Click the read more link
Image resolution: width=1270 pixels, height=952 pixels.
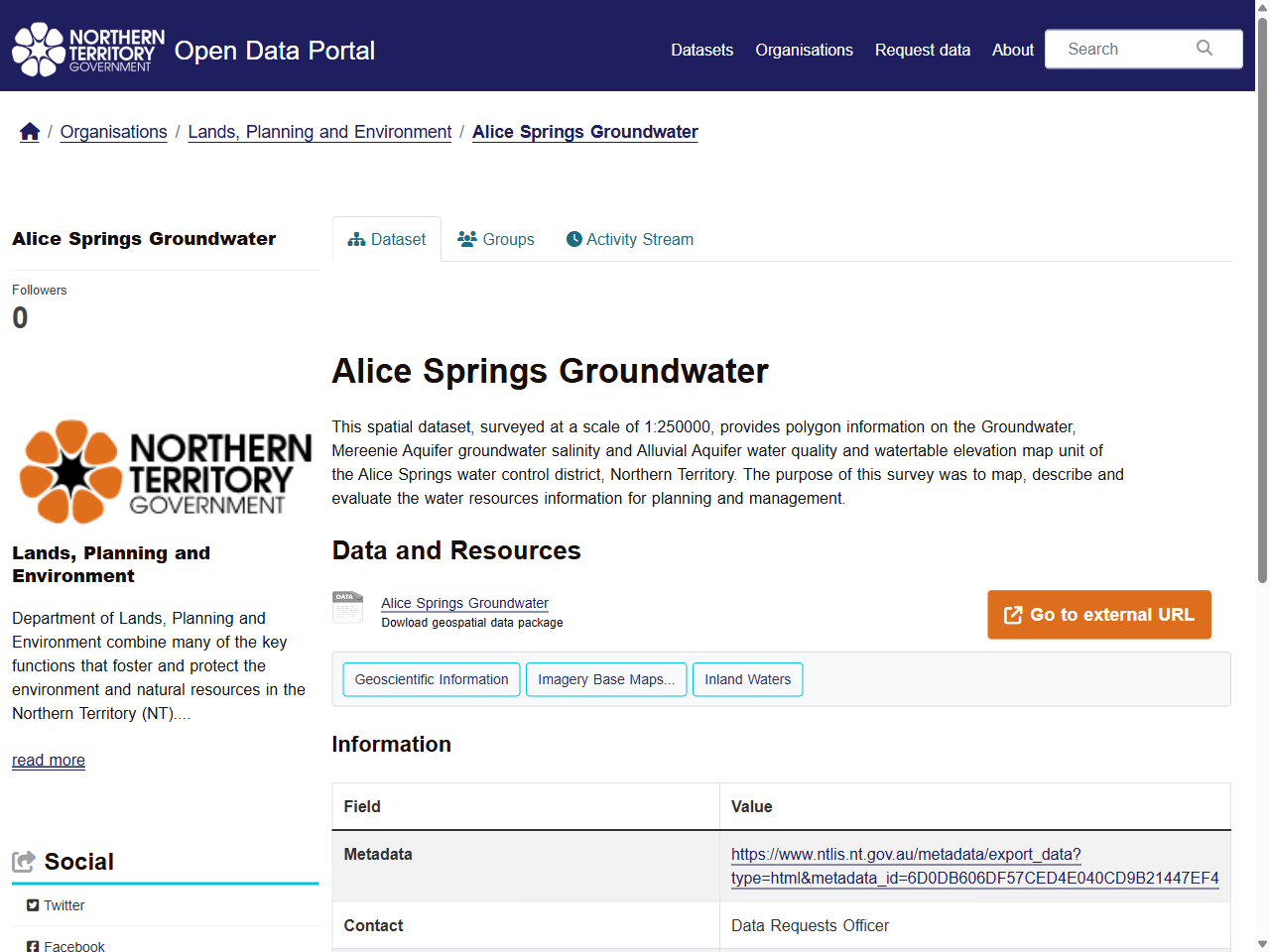click(x=48, y=760)
